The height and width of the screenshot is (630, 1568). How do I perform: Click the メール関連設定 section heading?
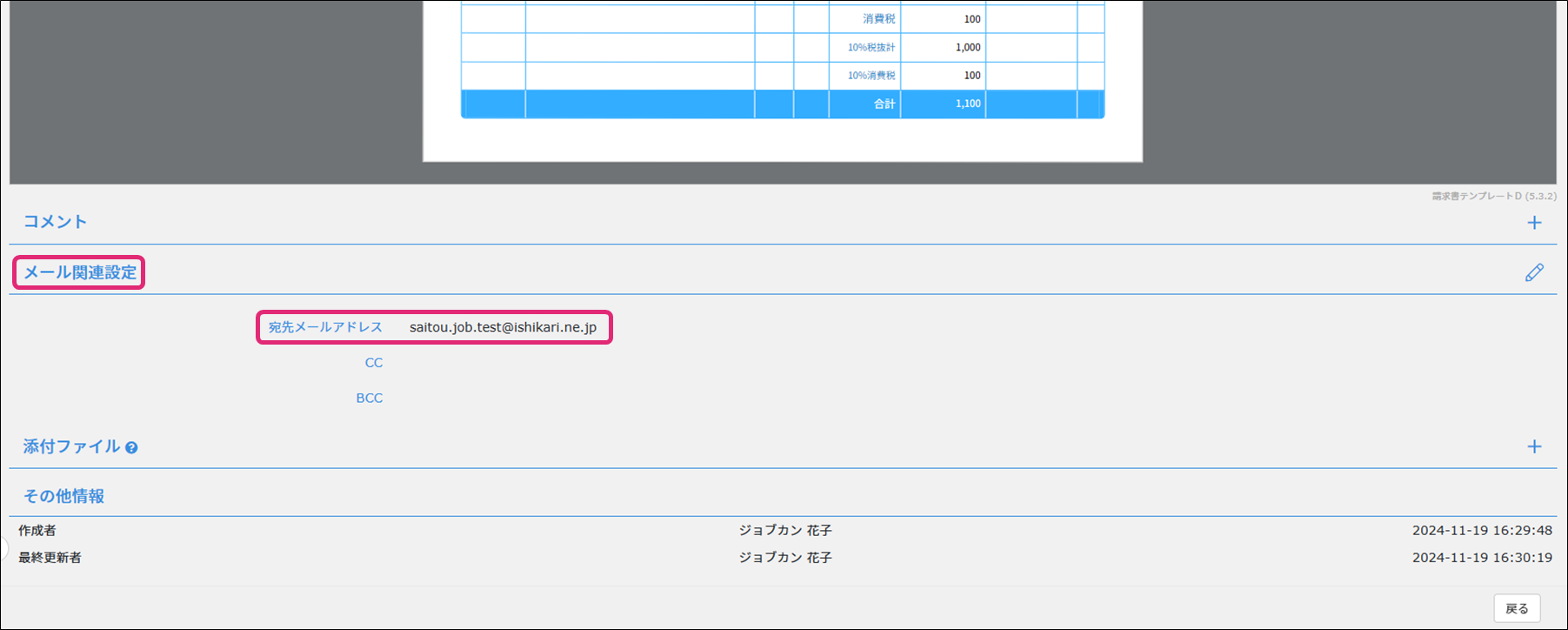[80, 272]
